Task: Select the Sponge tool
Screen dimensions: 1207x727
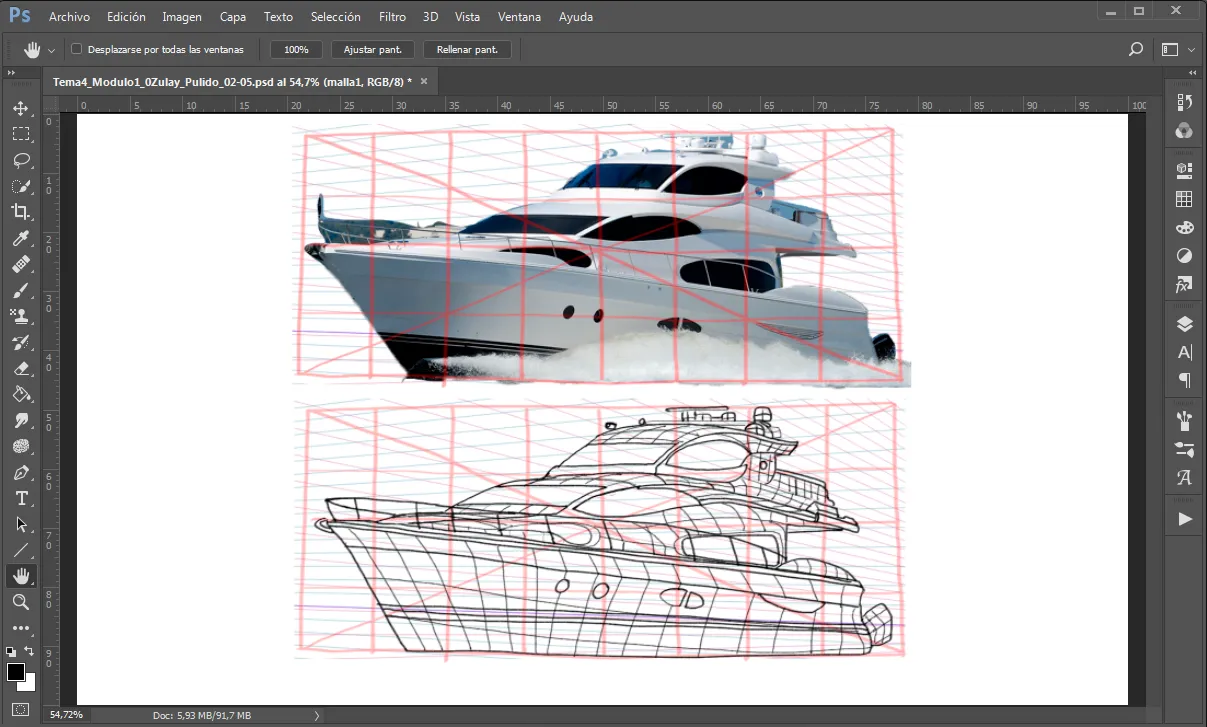Action: tap(21, 446)
